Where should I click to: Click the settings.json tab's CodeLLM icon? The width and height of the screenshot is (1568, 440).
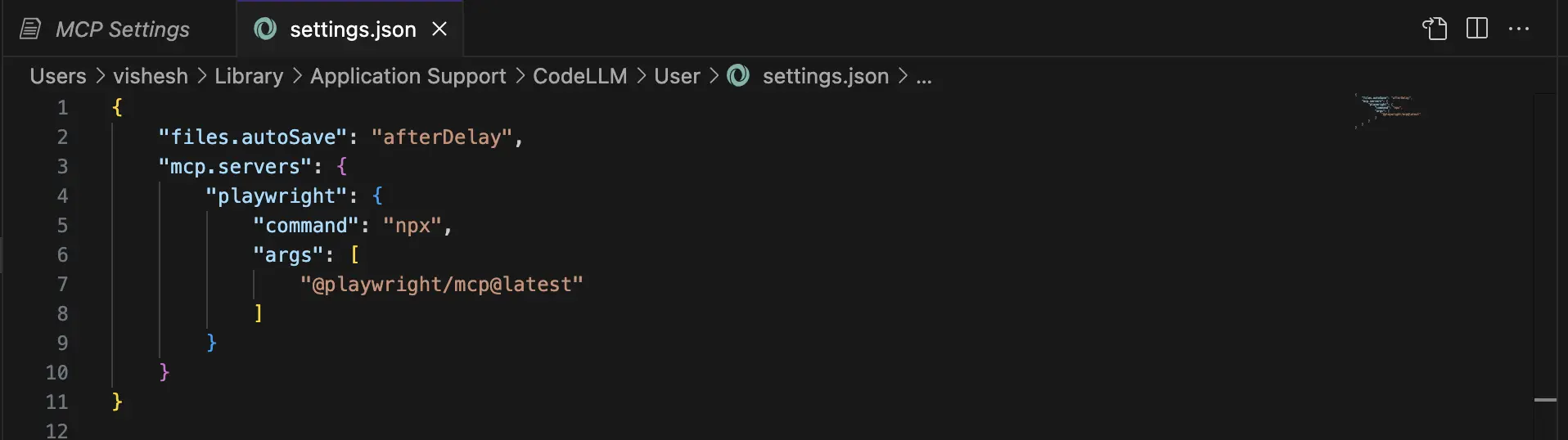(265, 29)
